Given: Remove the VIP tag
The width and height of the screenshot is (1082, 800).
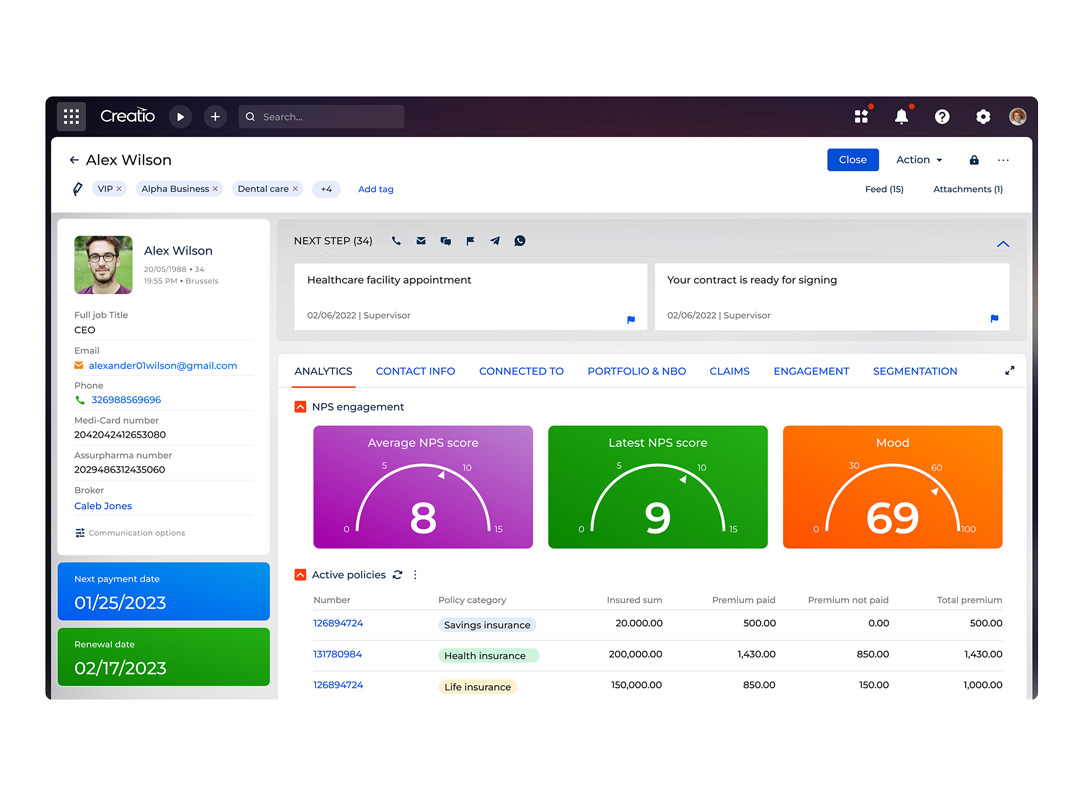Looking at the screenshot, I should [119, 189].
